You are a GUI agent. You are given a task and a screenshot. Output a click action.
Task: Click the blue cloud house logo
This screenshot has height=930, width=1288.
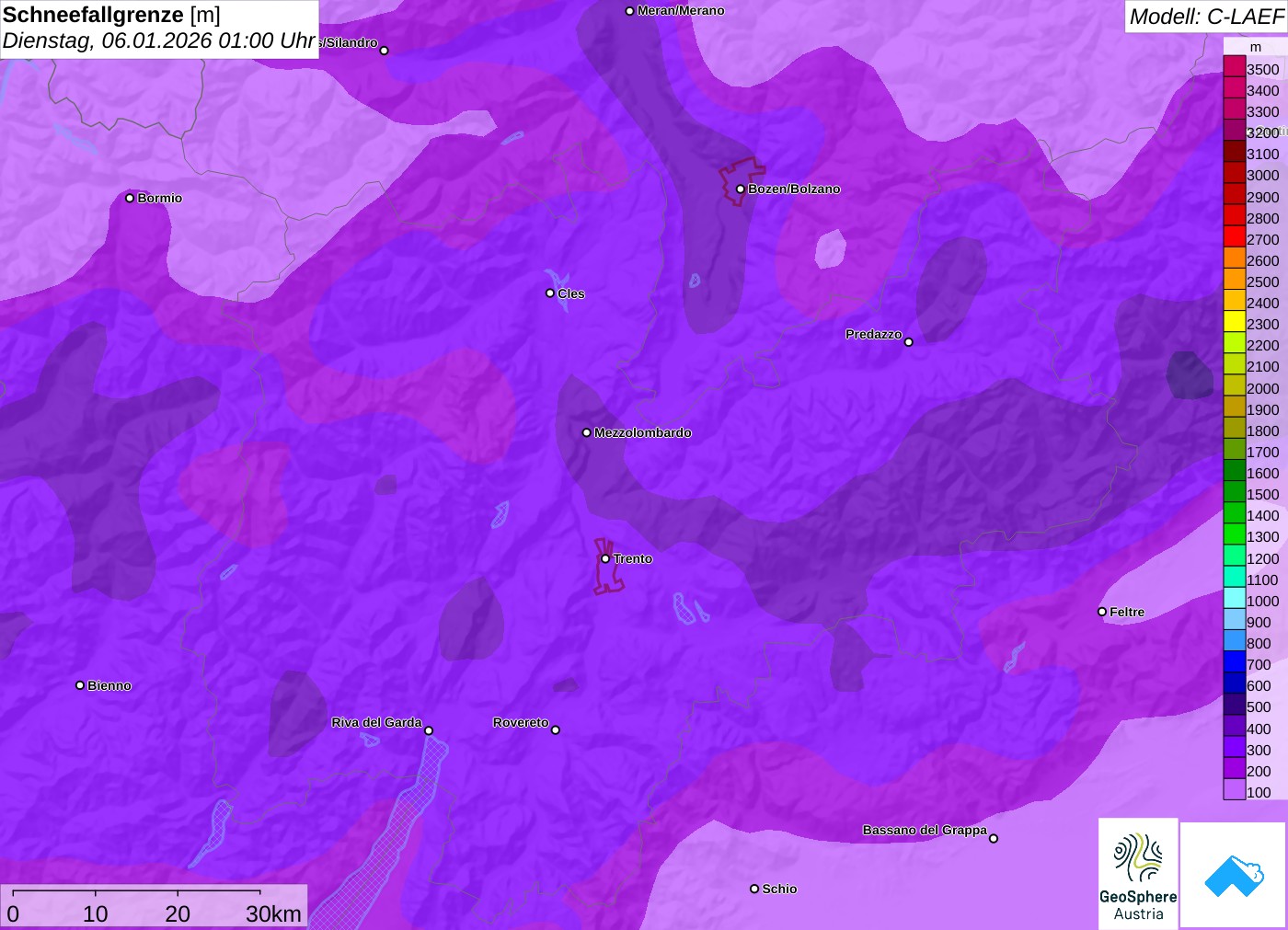click(1233, 876)
